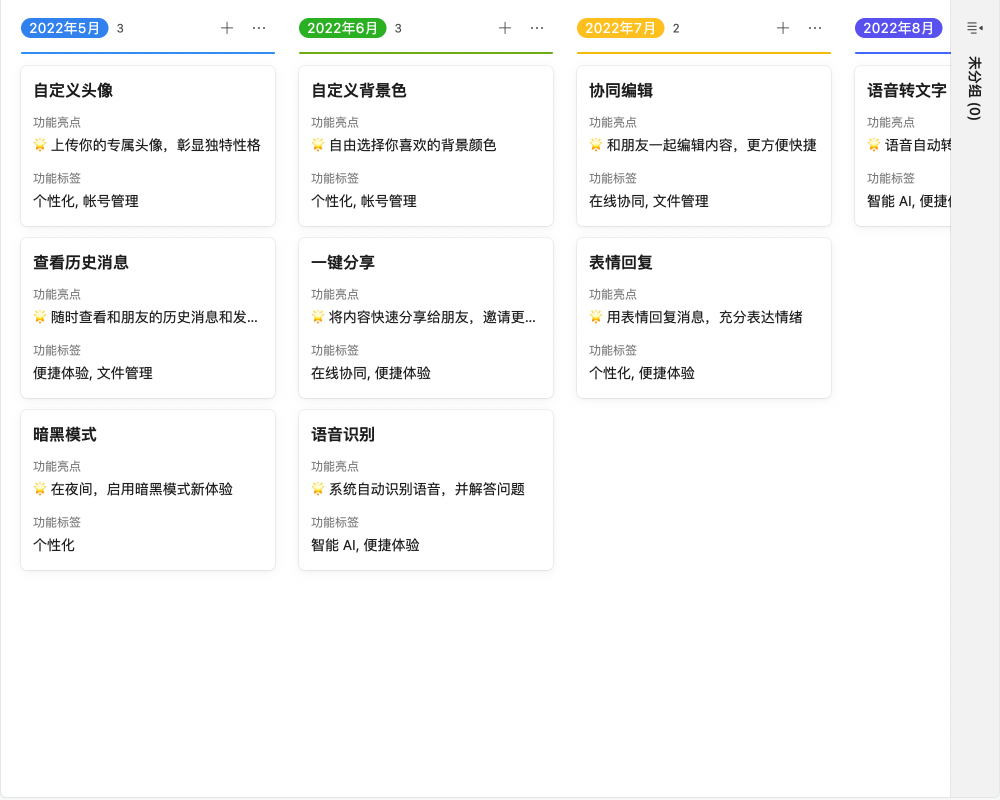Select the purple 2022年8月 group tag
The image size is (1000, 800).
pos(898,28)
